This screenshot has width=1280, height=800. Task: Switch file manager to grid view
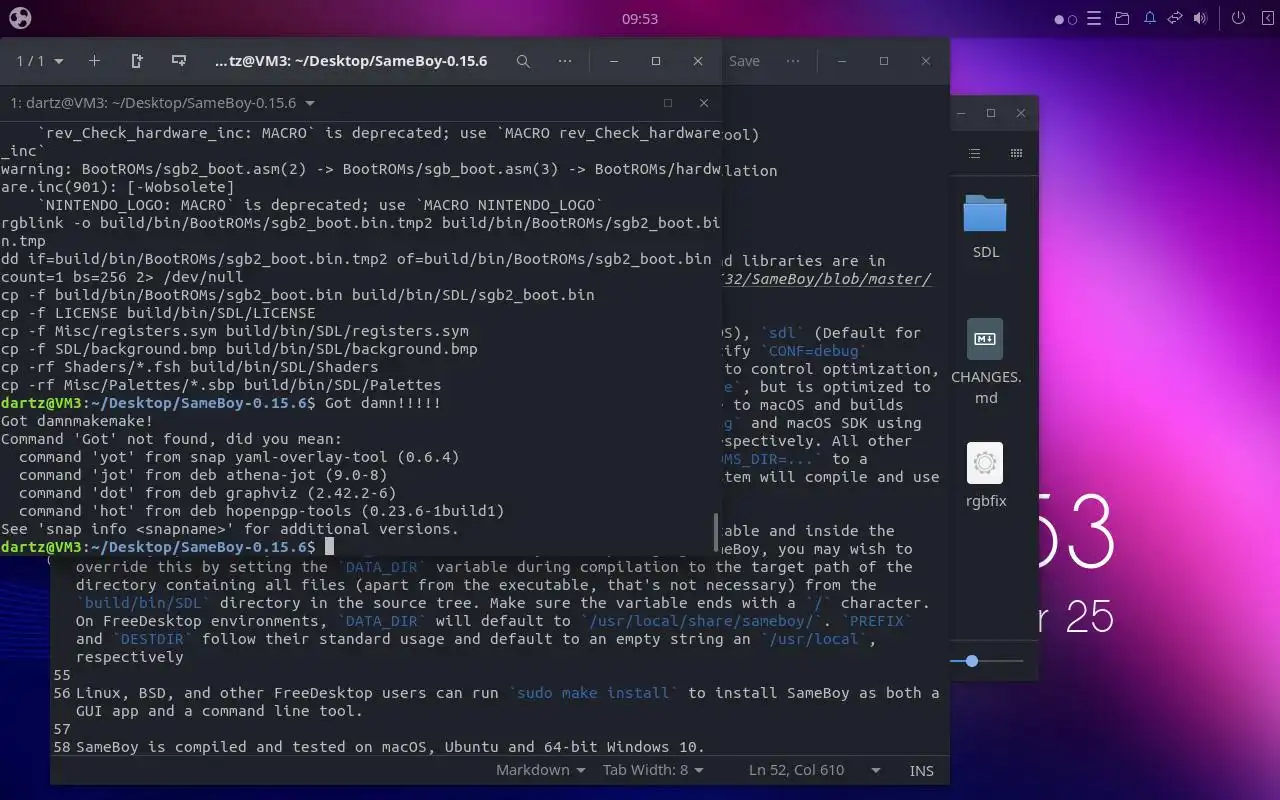pos(1016,153)
